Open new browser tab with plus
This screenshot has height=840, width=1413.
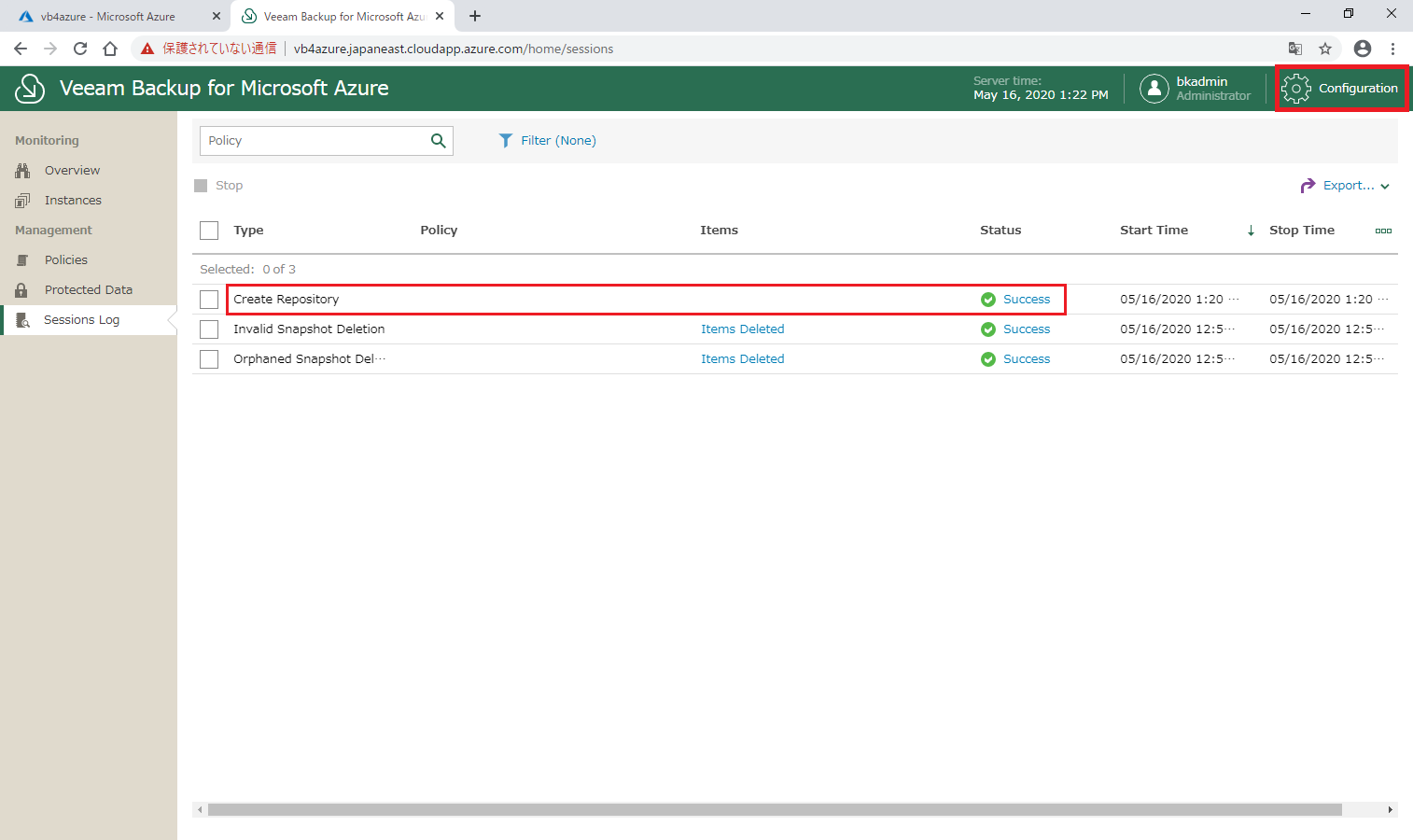tap(475, 16)
